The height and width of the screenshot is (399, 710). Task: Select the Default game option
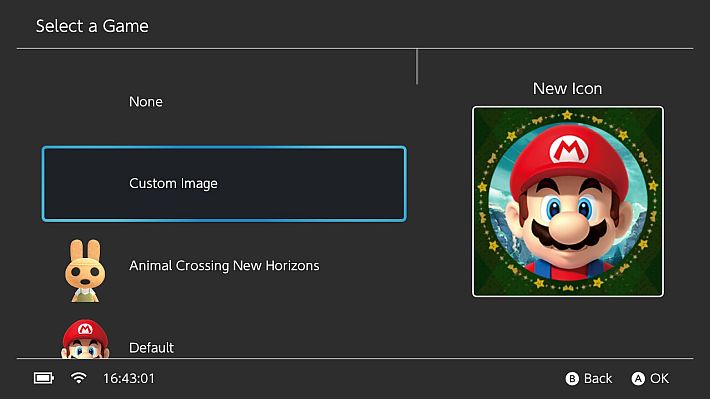click(x=224, y=339)
